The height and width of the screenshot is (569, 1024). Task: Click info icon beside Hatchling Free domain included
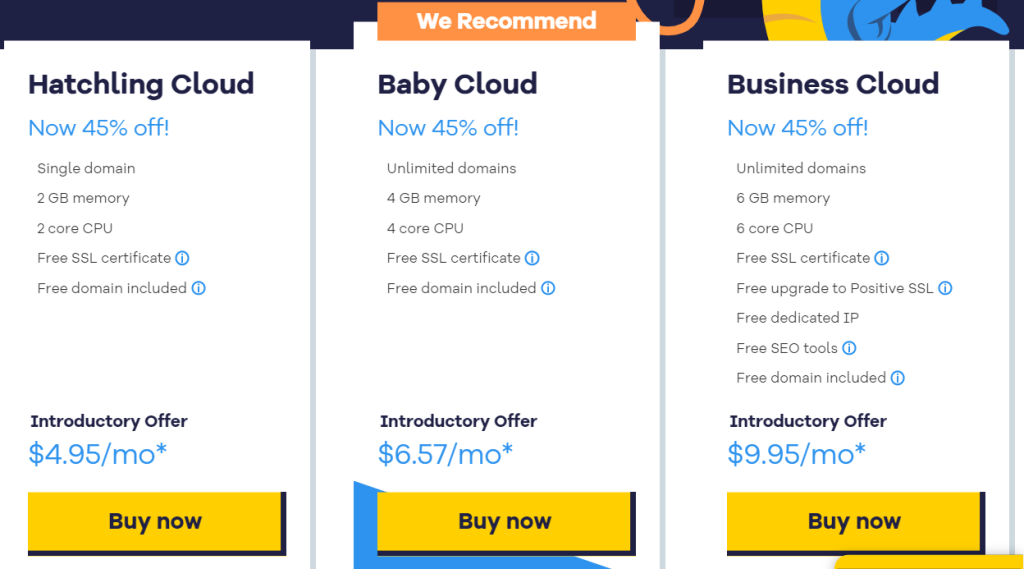(x=198, y=288)
